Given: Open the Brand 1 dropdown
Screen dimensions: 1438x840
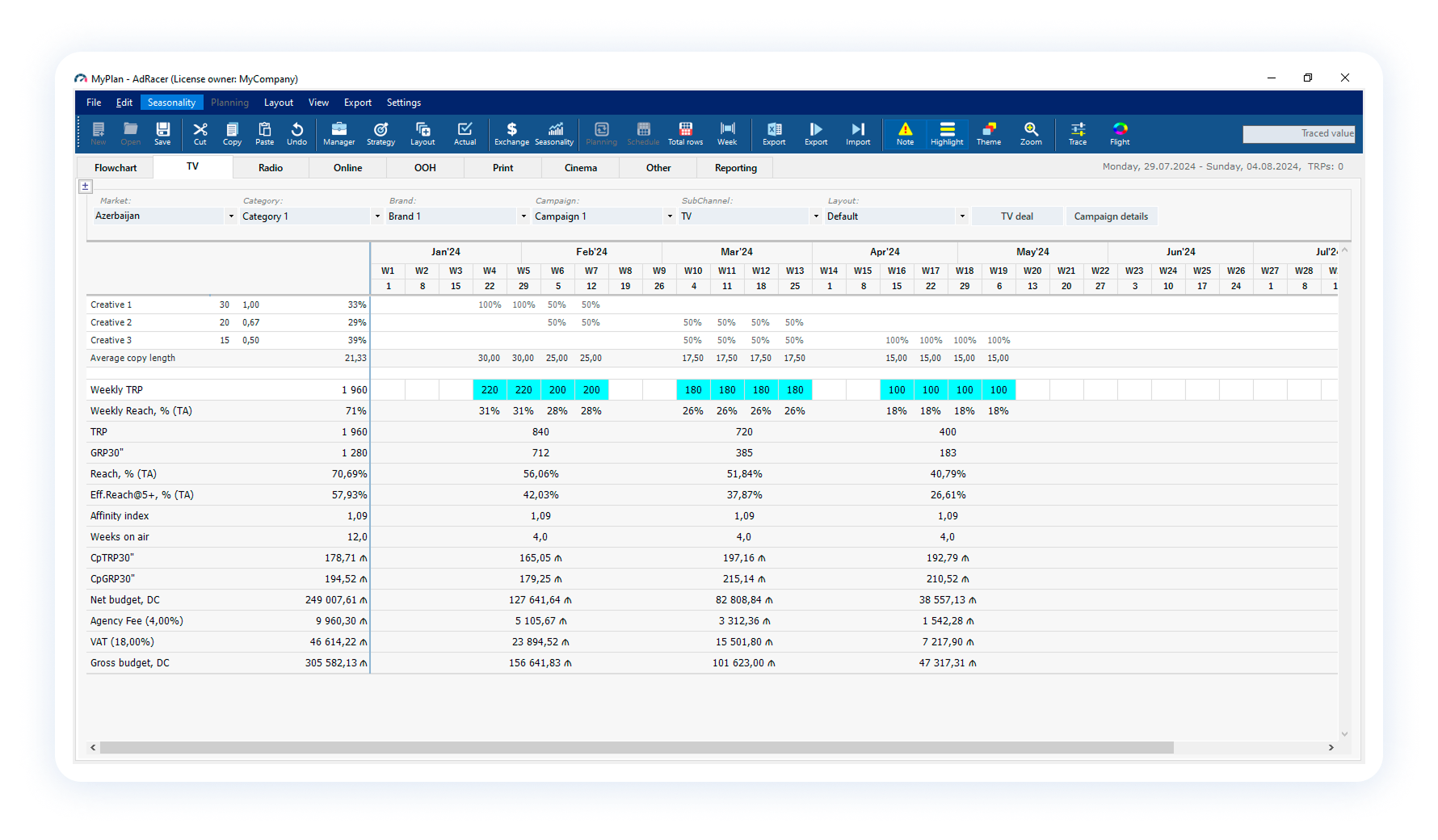Looking at the screenshot, I should tap(523, 216).
